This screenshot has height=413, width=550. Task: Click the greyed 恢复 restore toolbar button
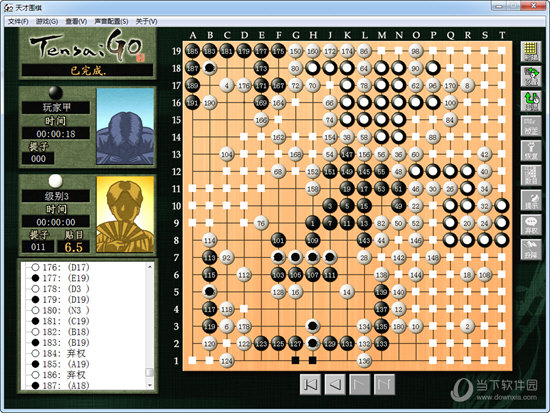coord(531,151)
